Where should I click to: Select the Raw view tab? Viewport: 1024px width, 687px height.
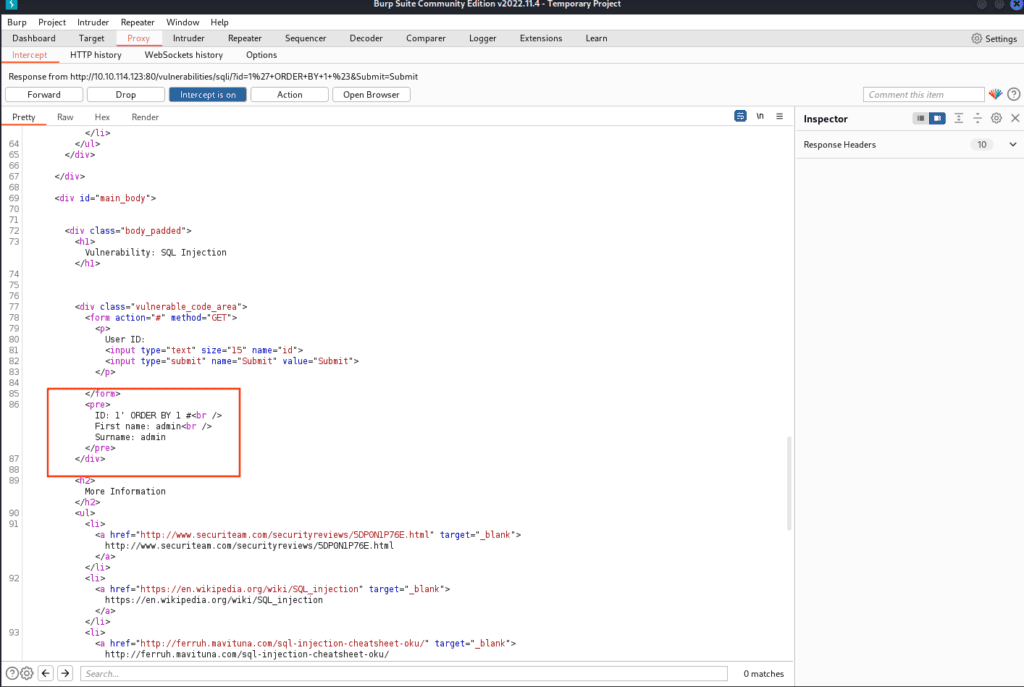click(65, 117)
